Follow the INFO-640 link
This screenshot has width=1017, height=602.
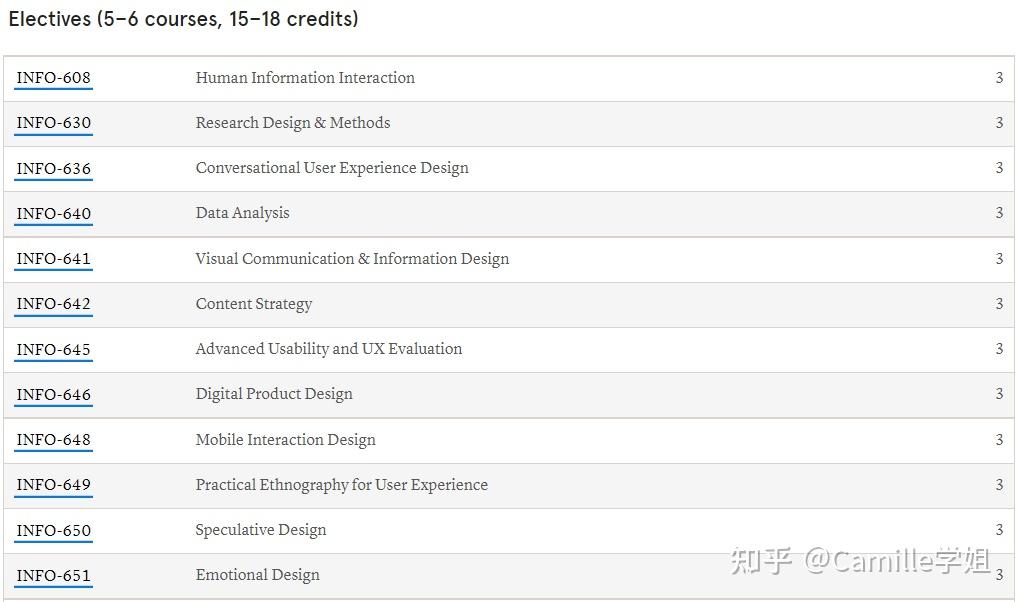click(x=53, y=213)
